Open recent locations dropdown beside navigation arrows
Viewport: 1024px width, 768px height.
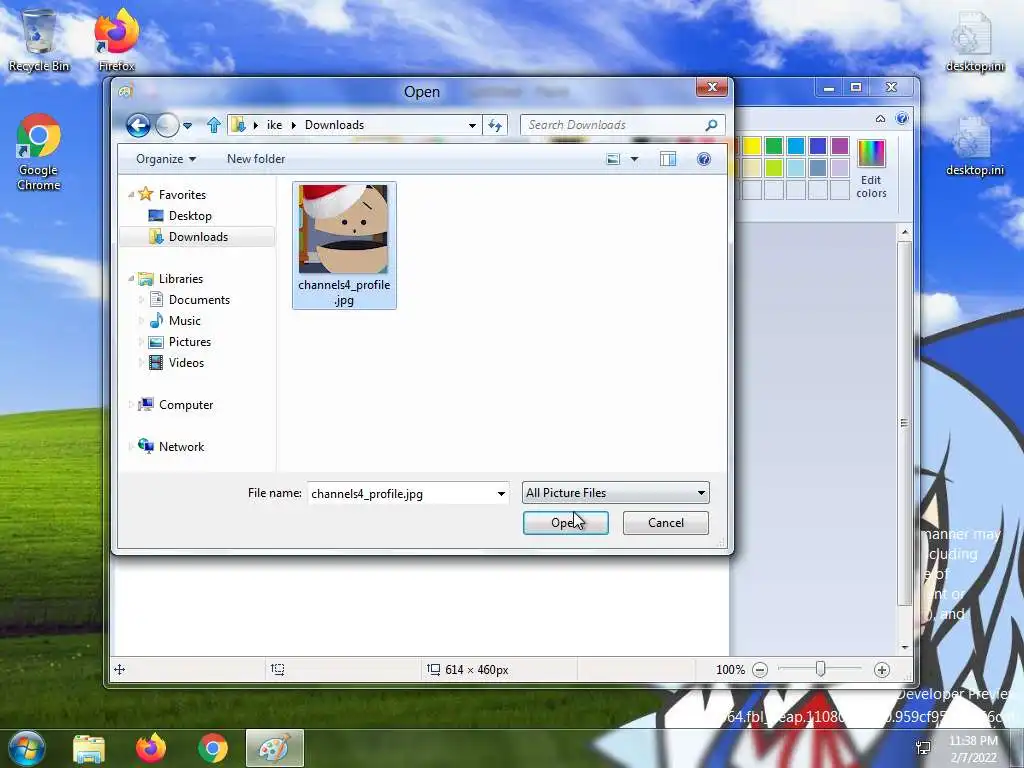tap(187, 125)
